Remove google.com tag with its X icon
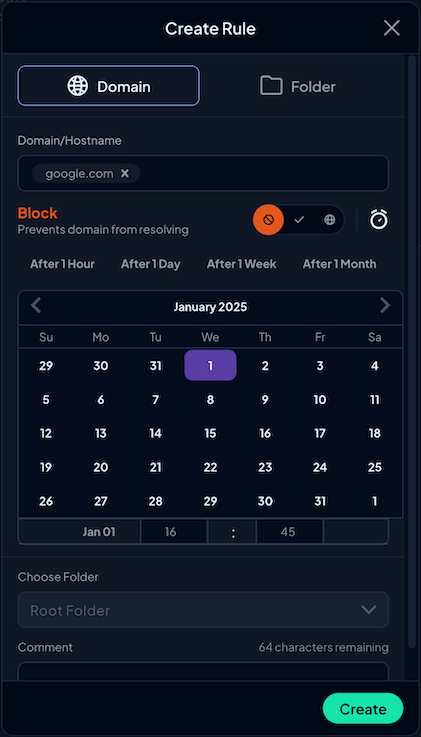Viewport: 421px width, 737px height. 125,173
